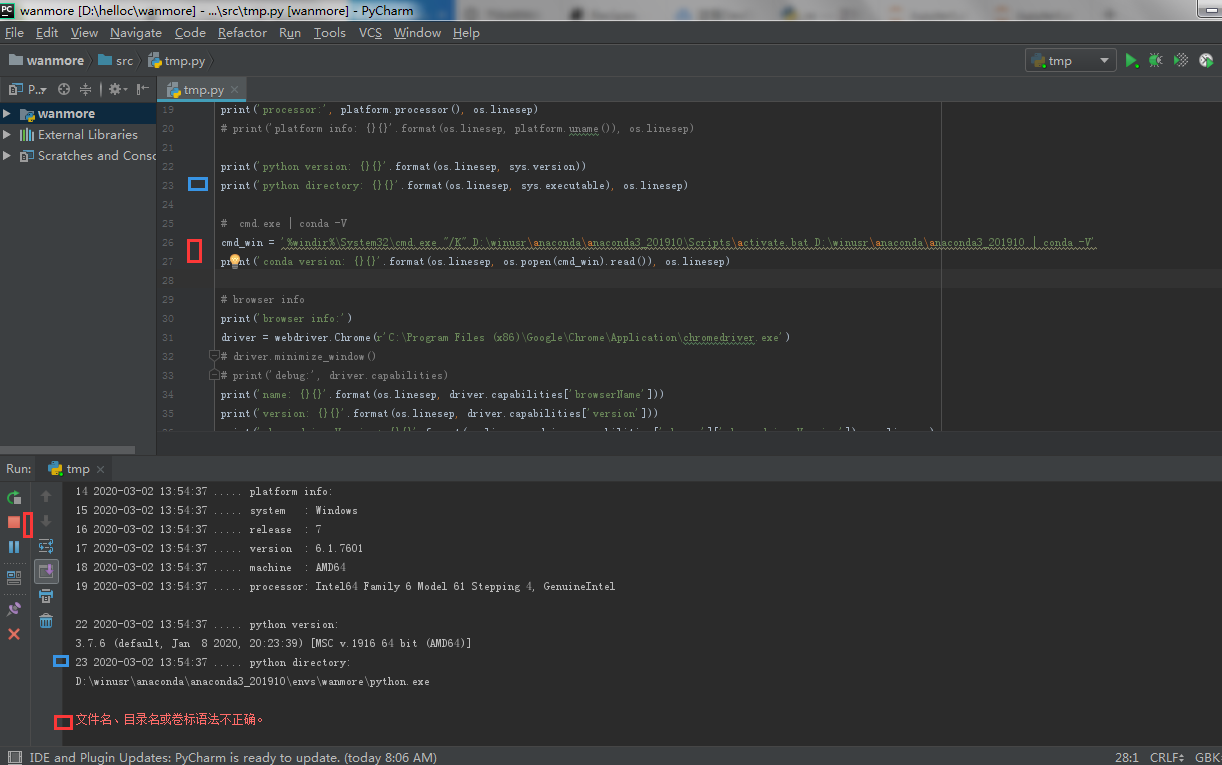
Task: Collapse the fold marker at line 33
Action: point(214,375)
